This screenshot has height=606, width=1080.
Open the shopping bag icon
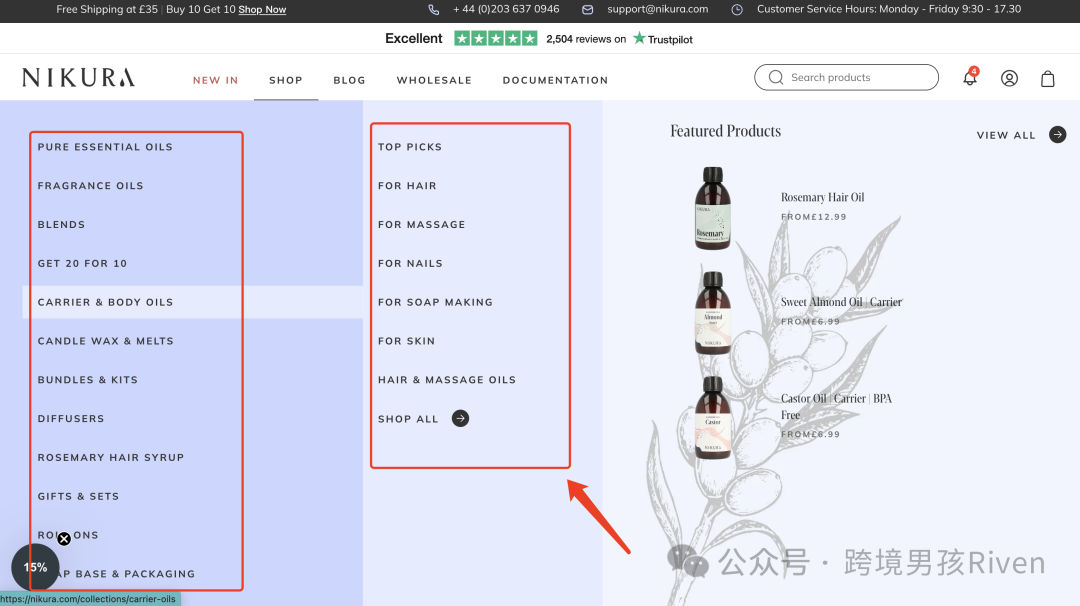tap(1048, 79)
